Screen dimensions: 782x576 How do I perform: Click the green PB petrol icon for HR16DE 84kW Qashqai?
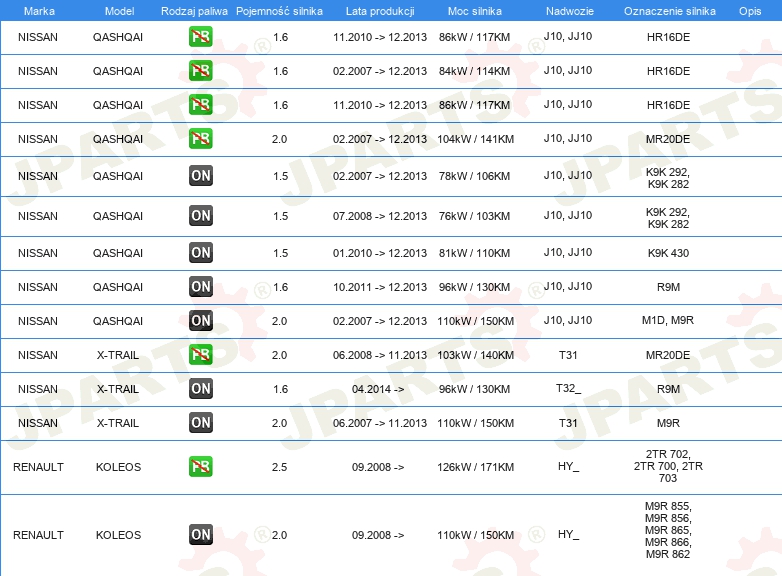coord(200,71)
